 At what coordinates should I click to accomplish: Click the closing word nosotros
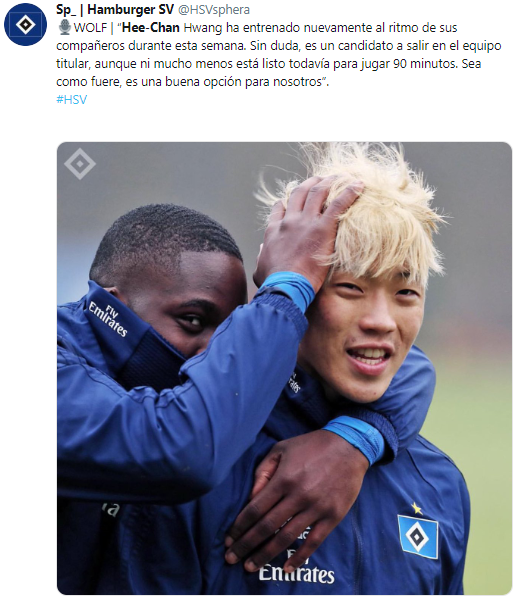pos(297,81)
